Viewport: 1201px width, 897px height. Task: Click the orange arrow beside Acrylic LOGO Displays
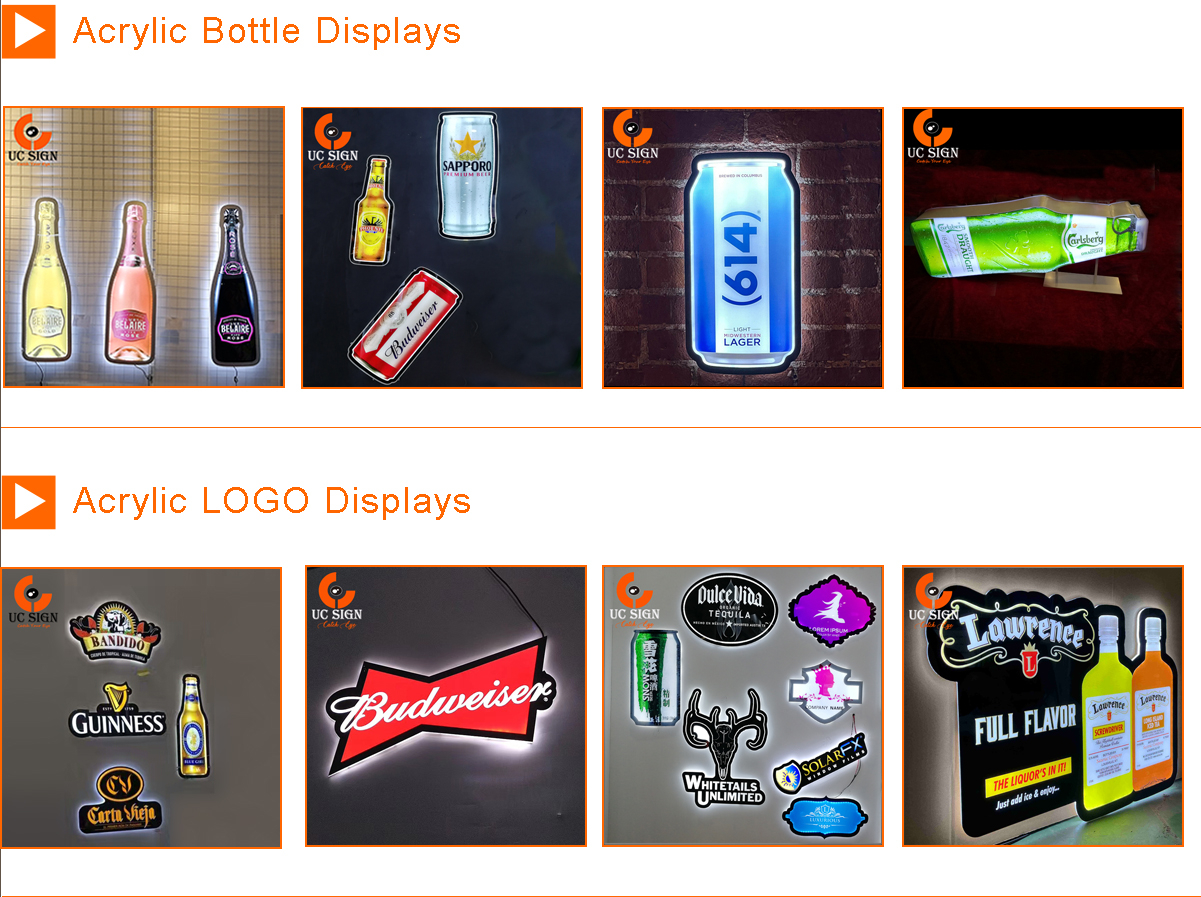click(28, 501)
